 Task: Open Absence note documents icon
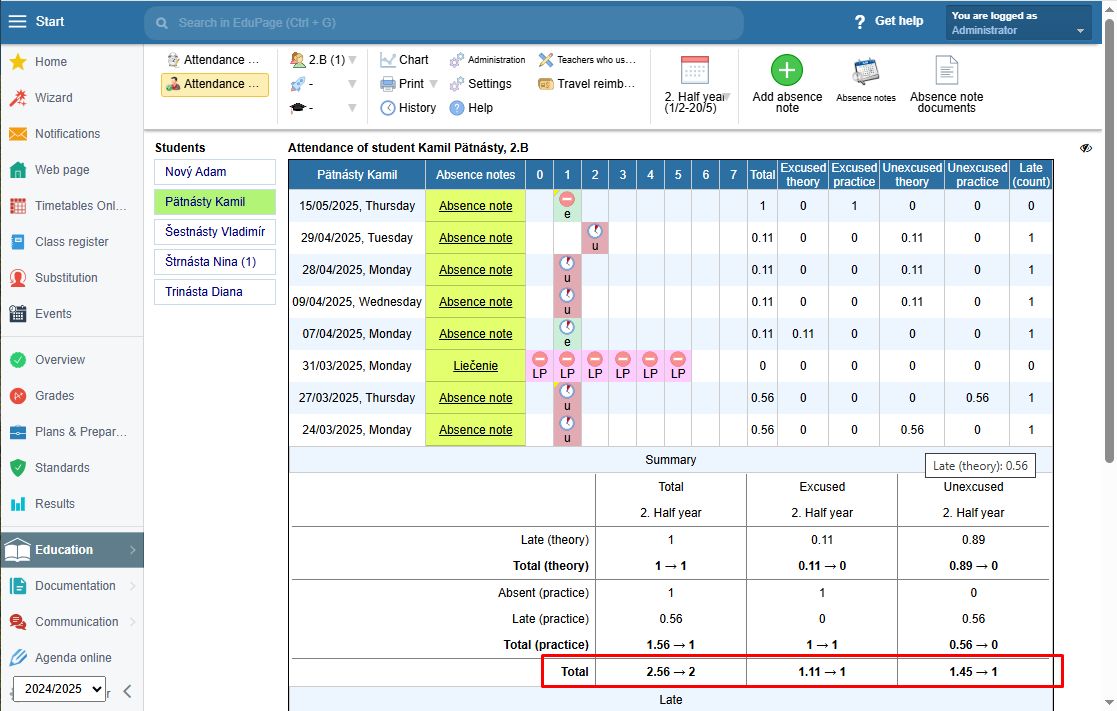(946, 71)
